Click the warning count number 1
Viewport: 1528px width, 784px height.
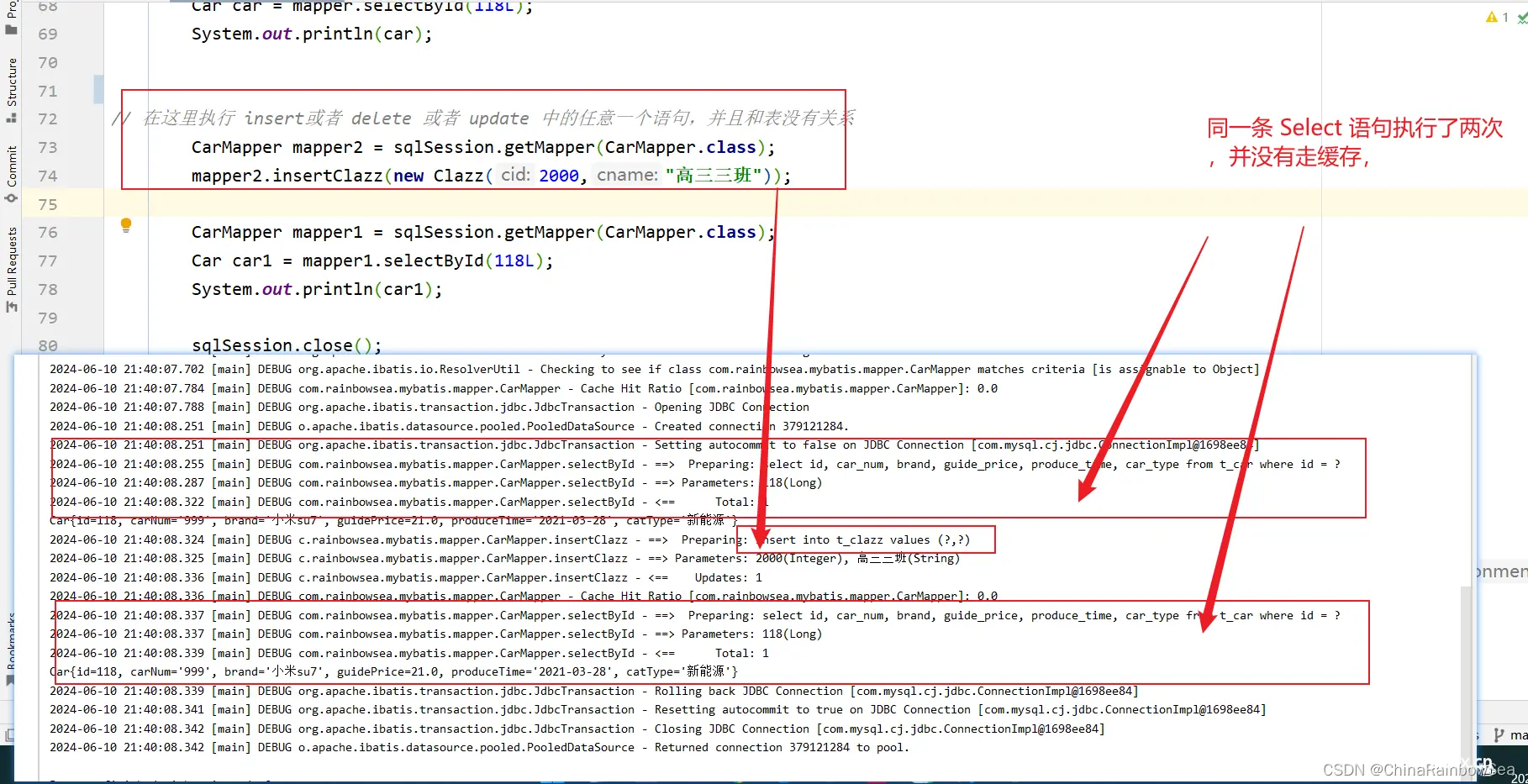tap(1505, 17)
